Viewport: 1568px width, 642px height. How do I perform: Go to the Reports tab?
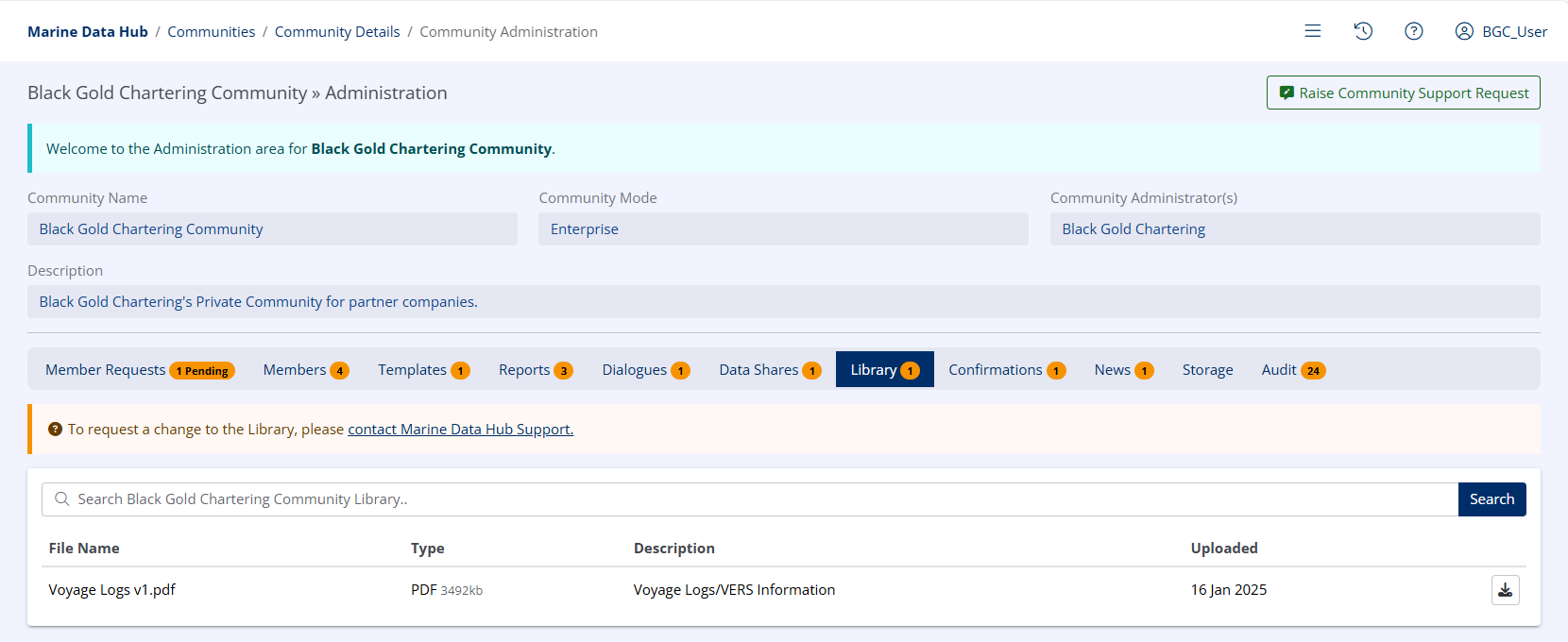[535, 370]
